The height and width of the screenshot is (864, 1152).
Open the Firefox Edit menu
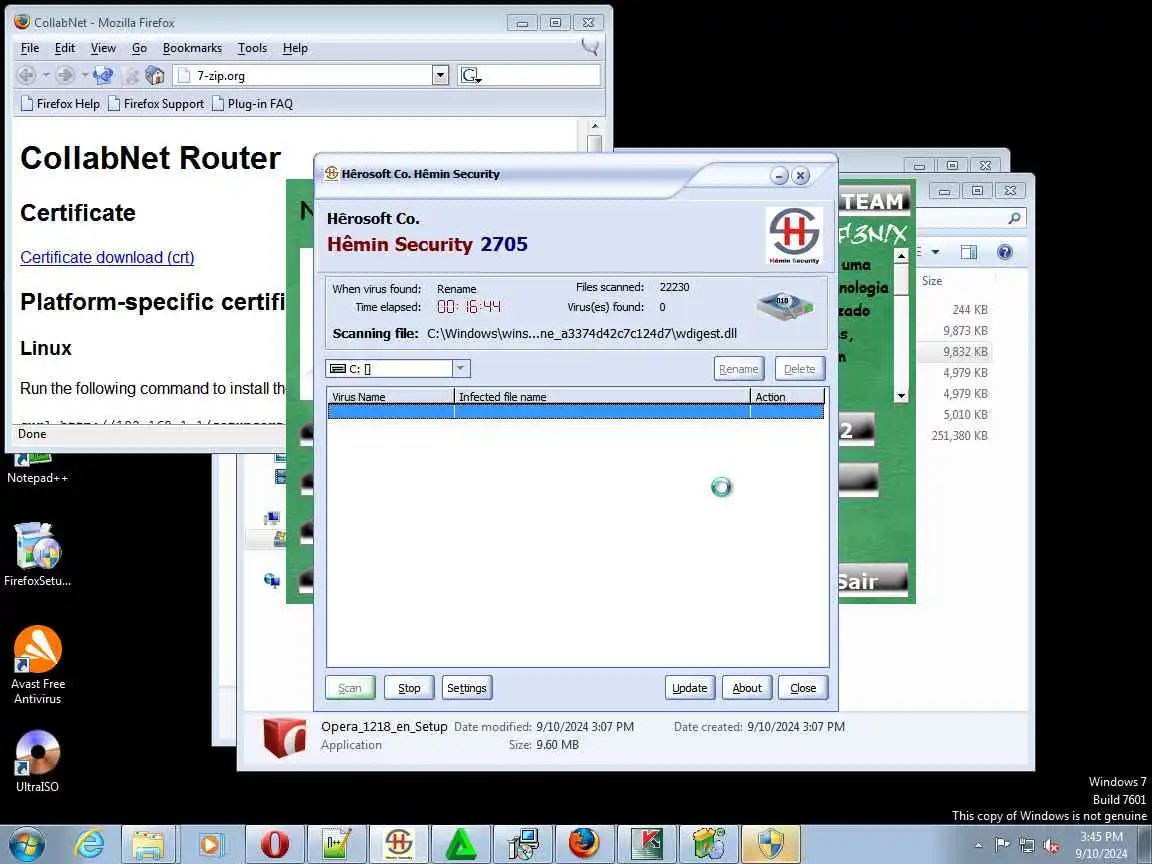coord(65,48)
